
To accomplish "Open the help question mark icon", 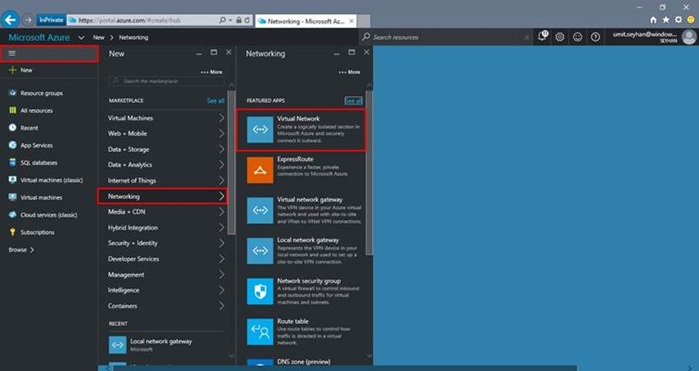I will point(595,37).
